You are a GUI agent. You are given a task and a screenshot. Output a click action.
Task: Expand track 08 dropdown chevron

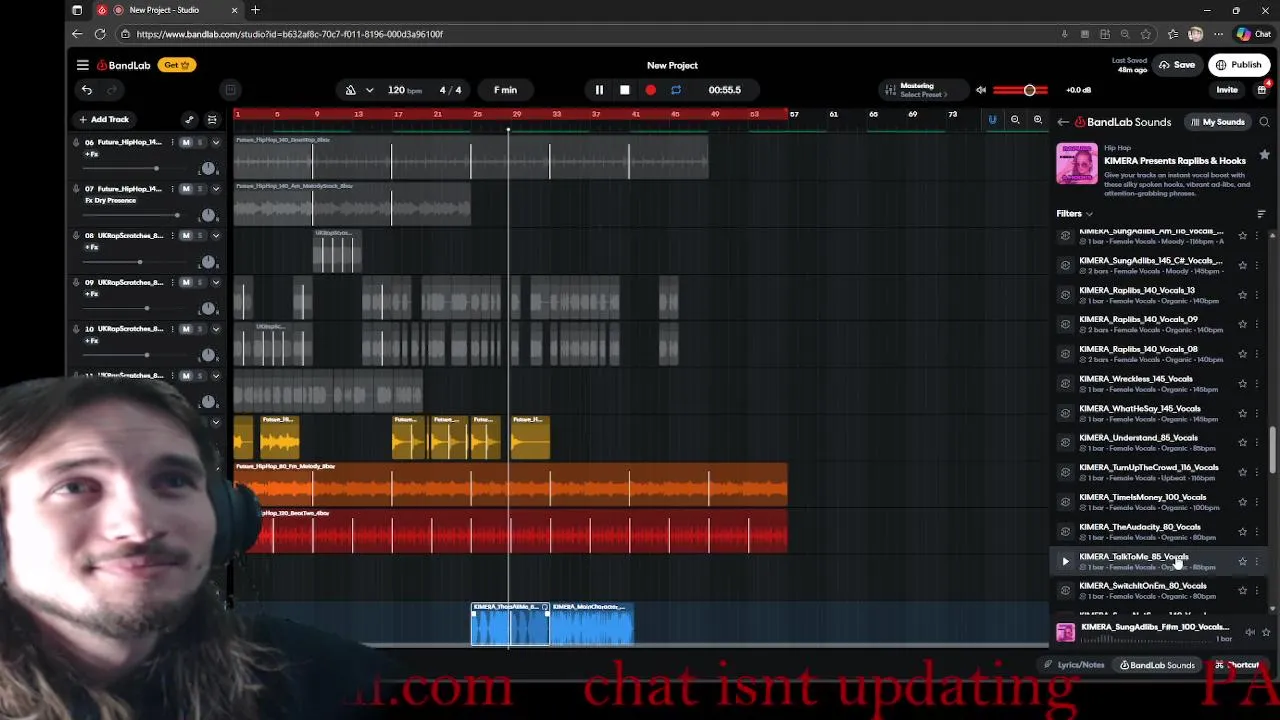pos(215,236)
